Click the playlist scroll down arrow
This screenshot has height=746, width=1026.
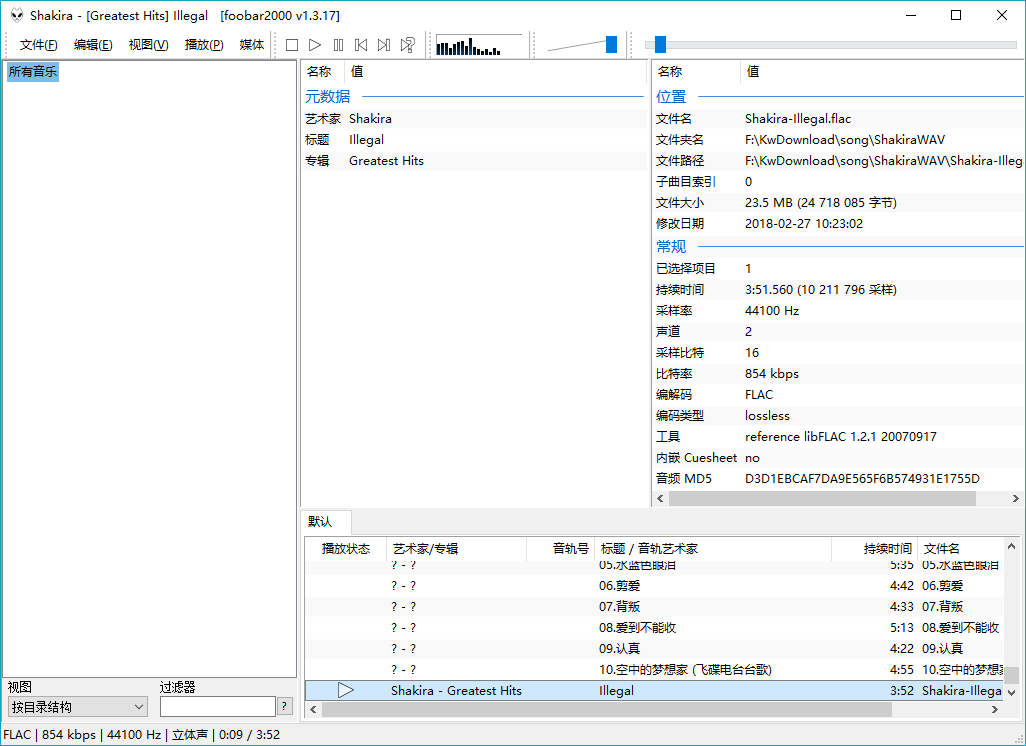pyautogui.click(x=1011, y=692)
